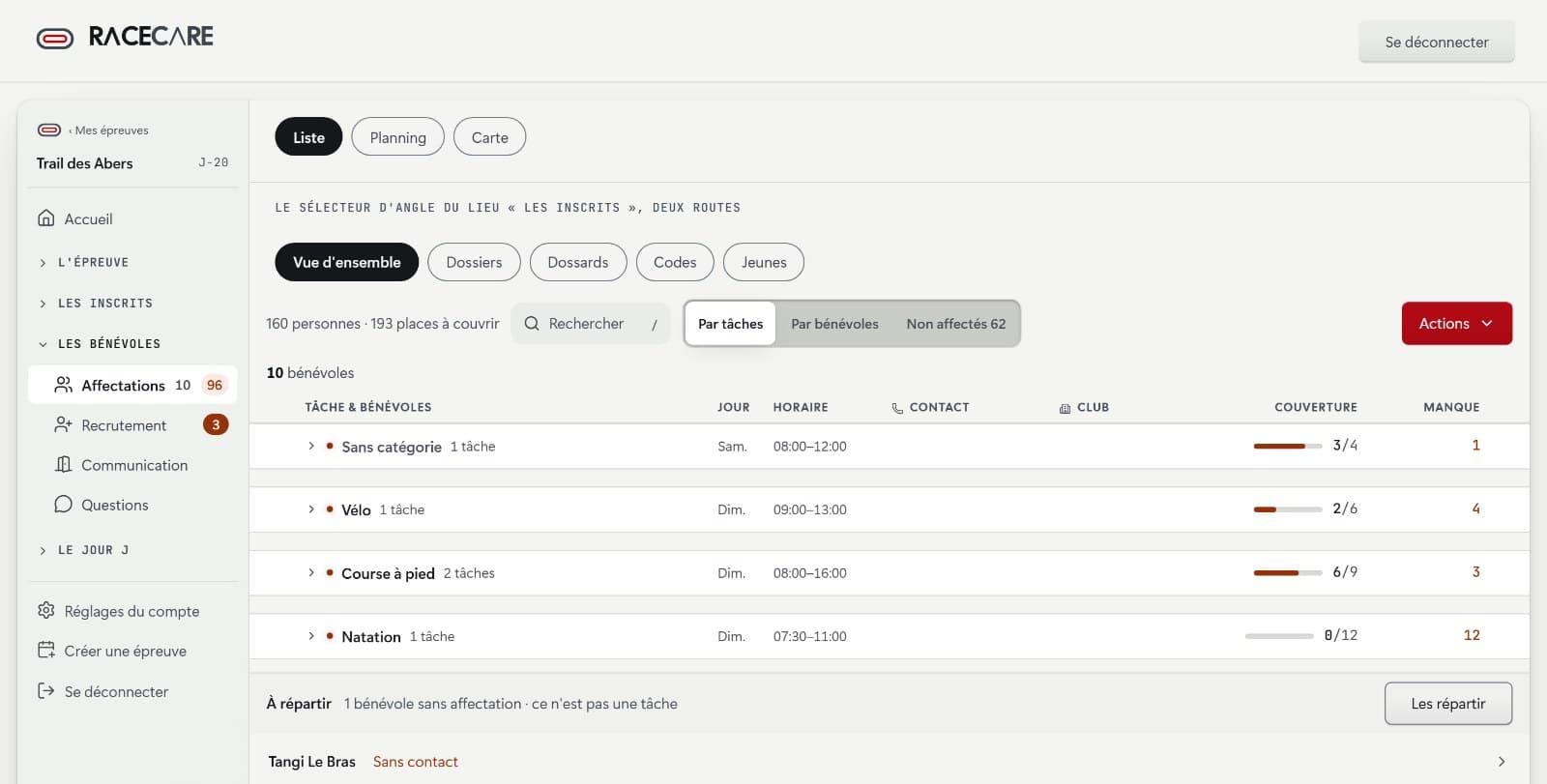Click the small logo beside Mes épreuves
The width and height of the screenshot is (1547, 784).
tap(49, 130)
